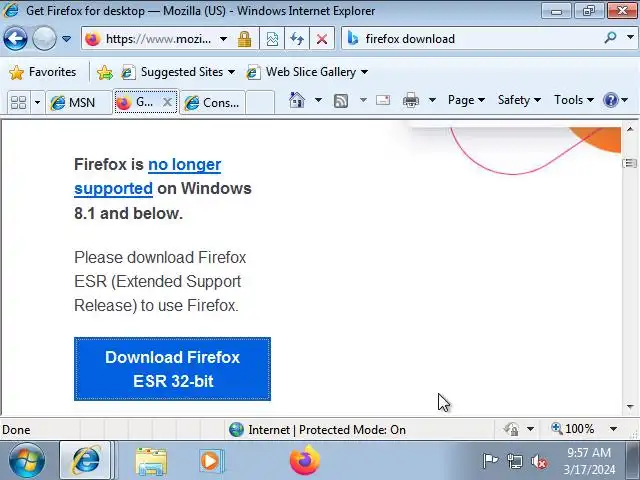Toggle Compatibility View broken-page icon
The image size is (640, 480).
272,39
